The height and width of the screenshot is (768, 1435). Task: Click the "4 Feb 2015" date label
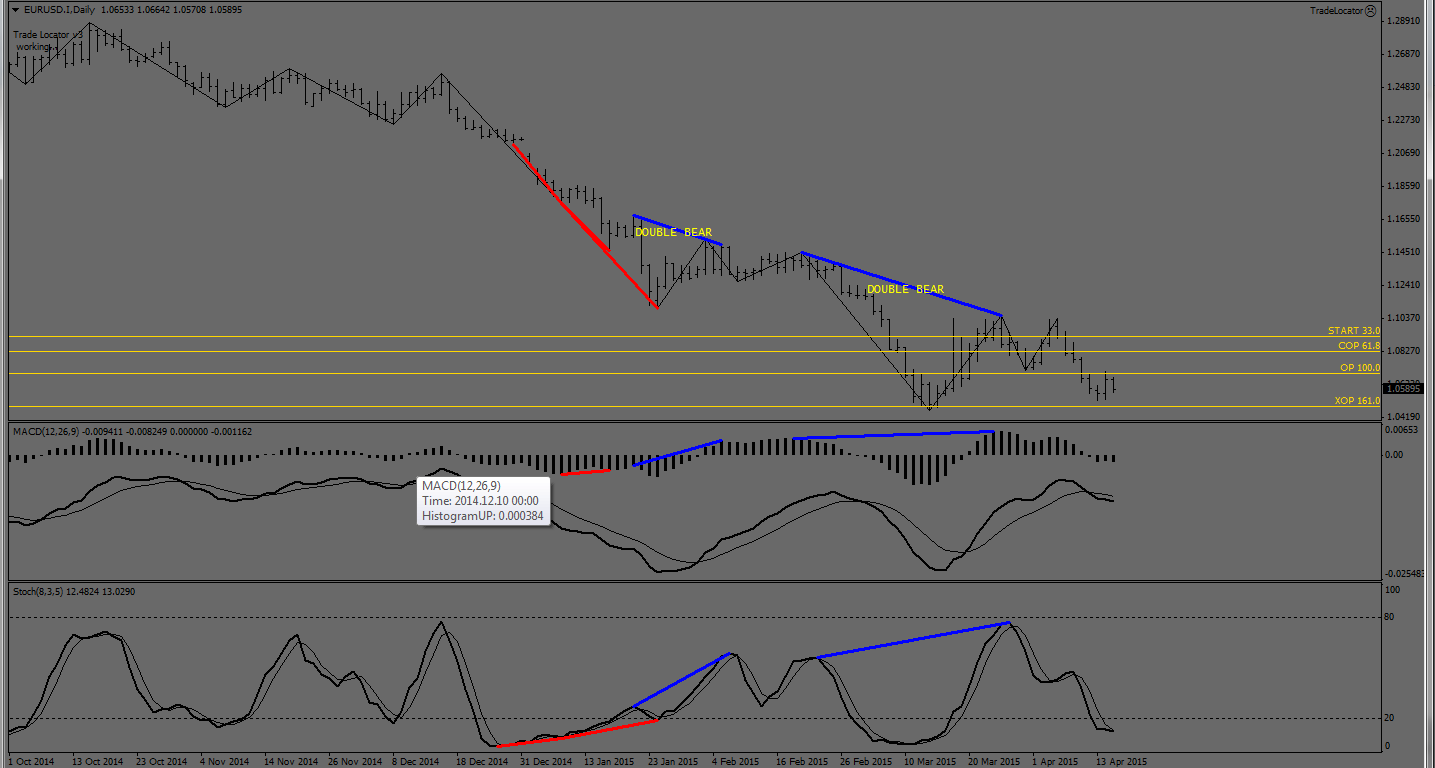tap(736, 761)
